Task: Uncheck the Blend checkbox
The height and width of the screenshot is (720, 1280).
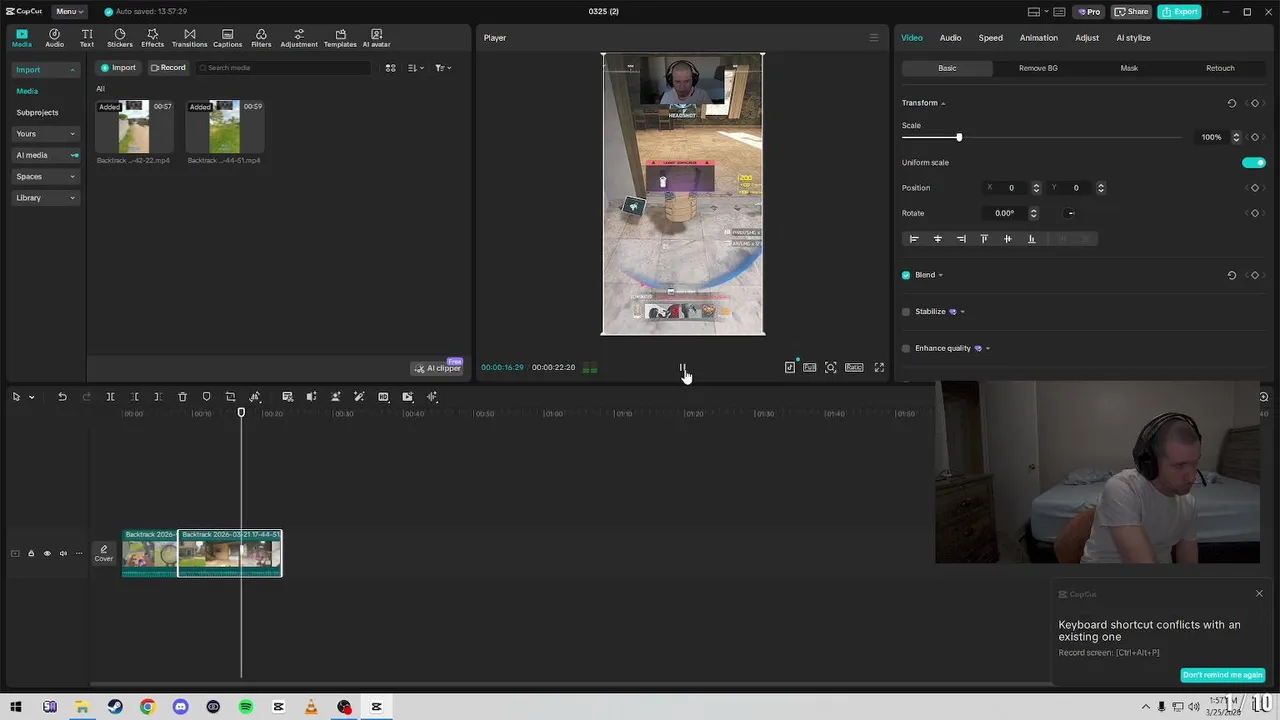Action: [906, 275]
